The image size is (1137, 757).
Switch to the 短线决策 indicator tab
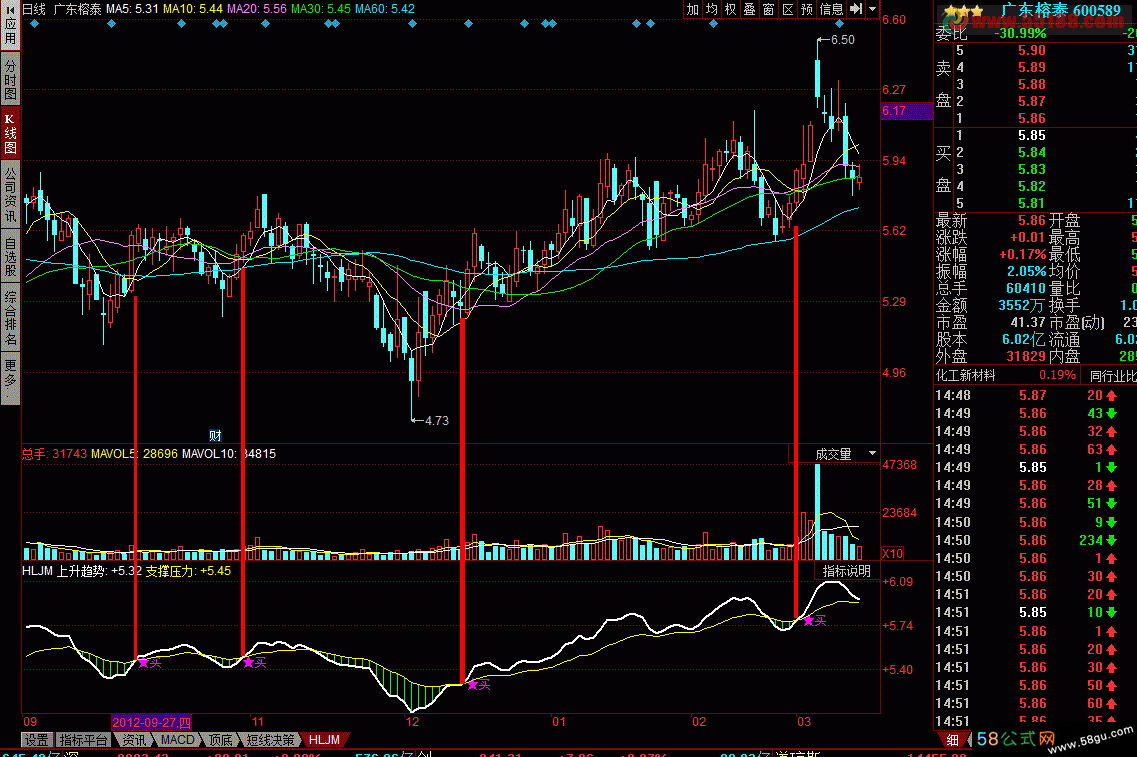[270, 740]
